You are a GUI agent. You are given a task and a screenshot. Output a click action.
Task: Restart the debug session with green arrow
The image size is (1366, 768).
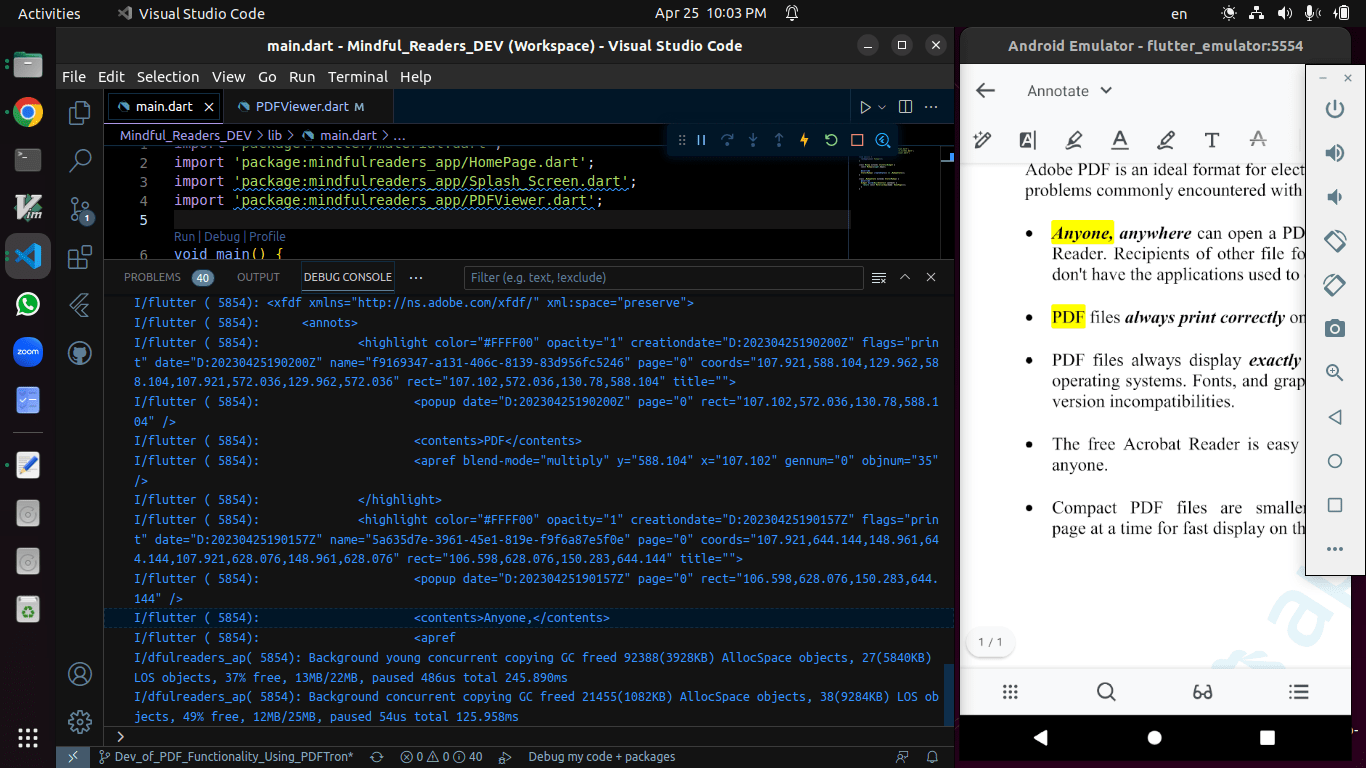pyautogui.click(x=831, y=141)
